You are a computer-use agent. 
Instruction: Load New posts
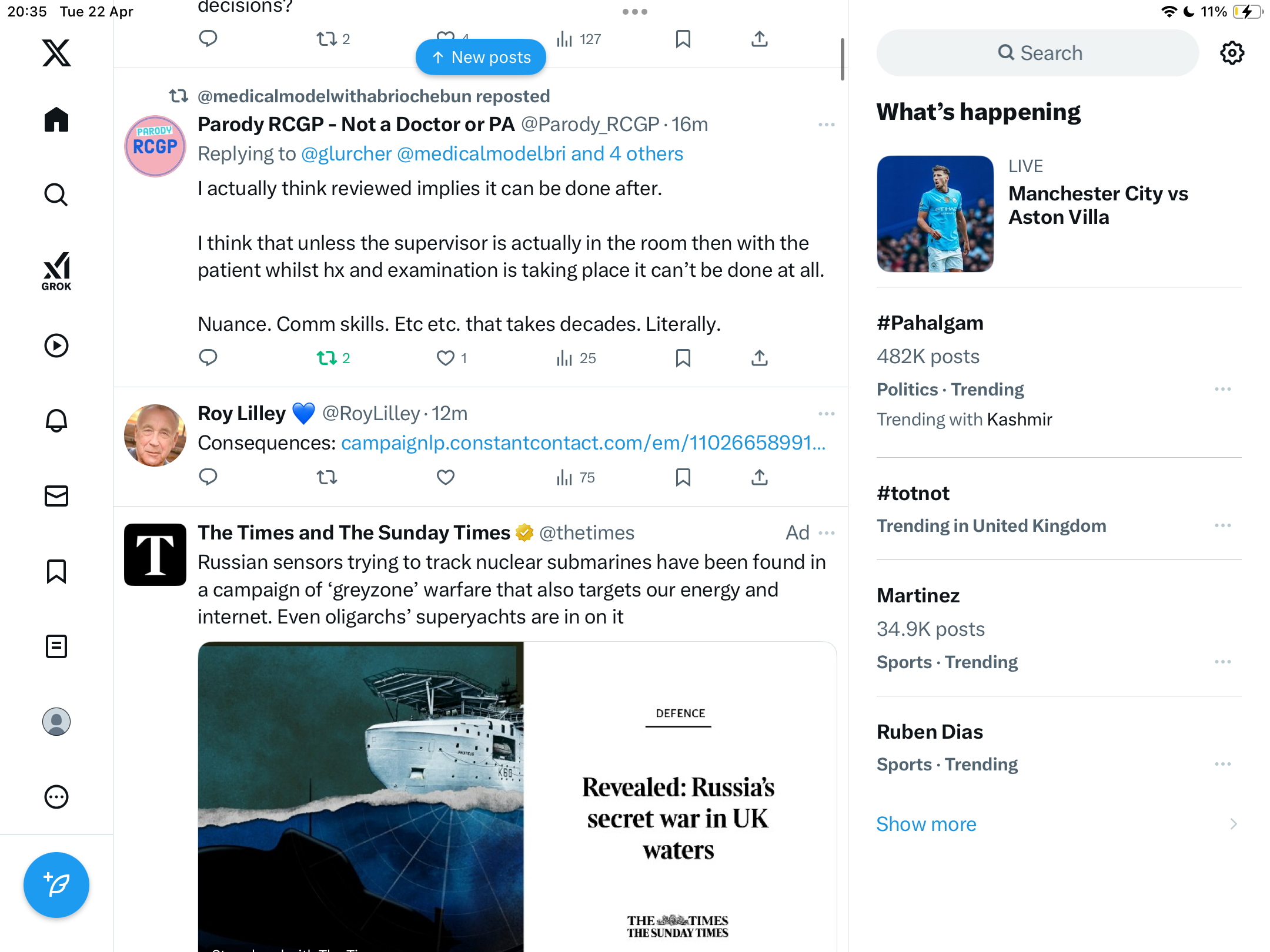point(481,57)
